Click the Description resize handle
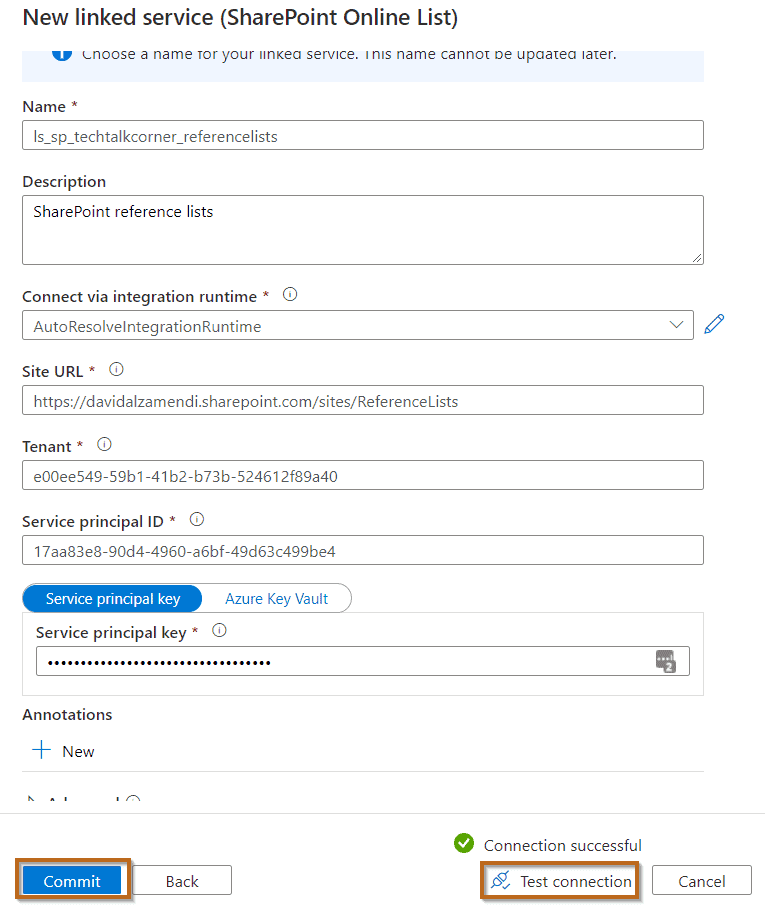The image size is (765, 905). coord(697,259)
